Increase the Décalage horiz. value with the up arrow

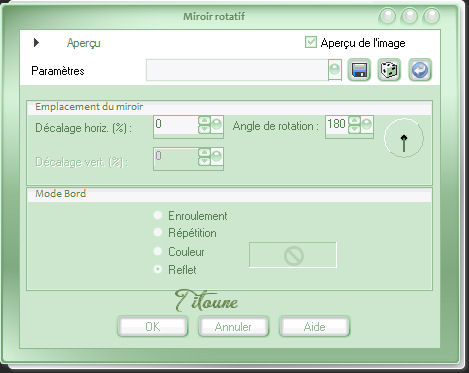tap(204, 121)
